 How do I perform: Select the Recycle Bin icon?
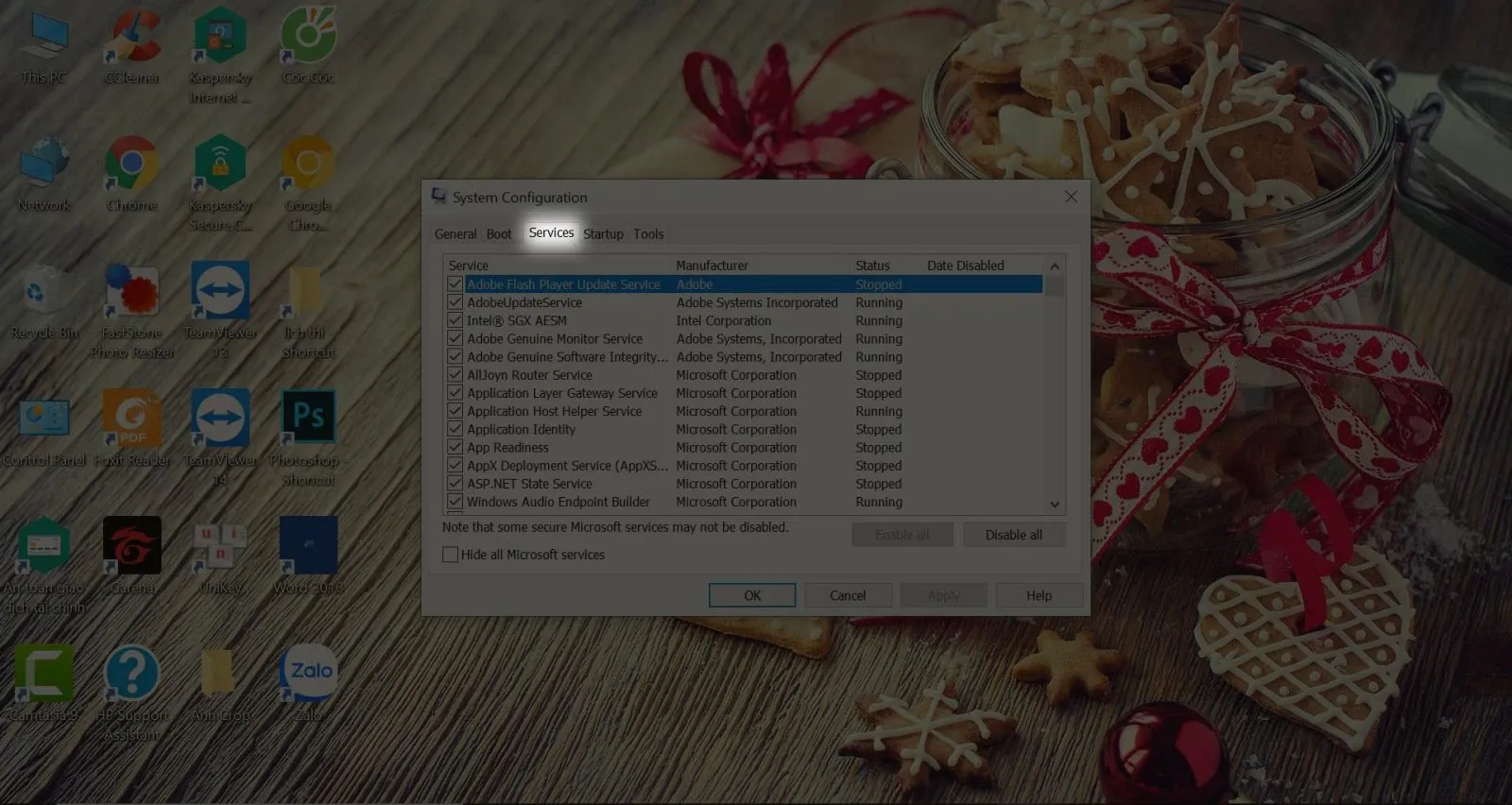tap(43, 302)
